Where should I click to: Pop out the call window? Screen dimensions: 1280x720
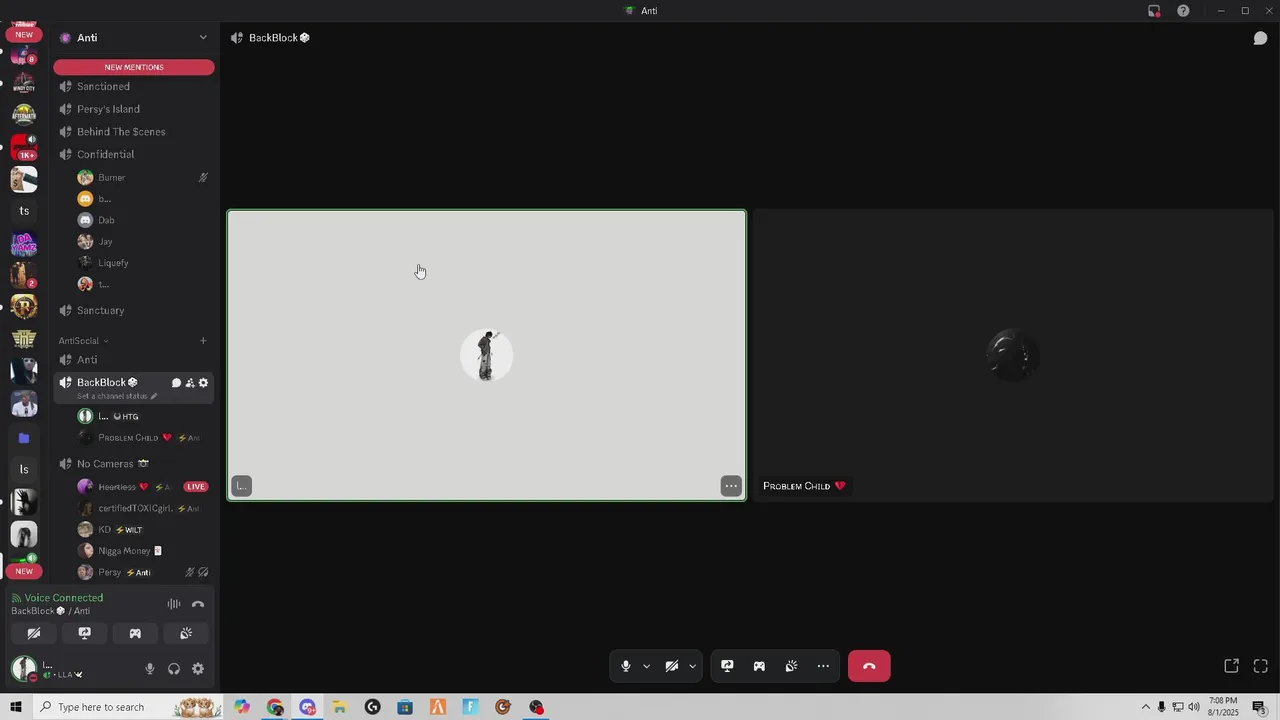pos(1232,666)
